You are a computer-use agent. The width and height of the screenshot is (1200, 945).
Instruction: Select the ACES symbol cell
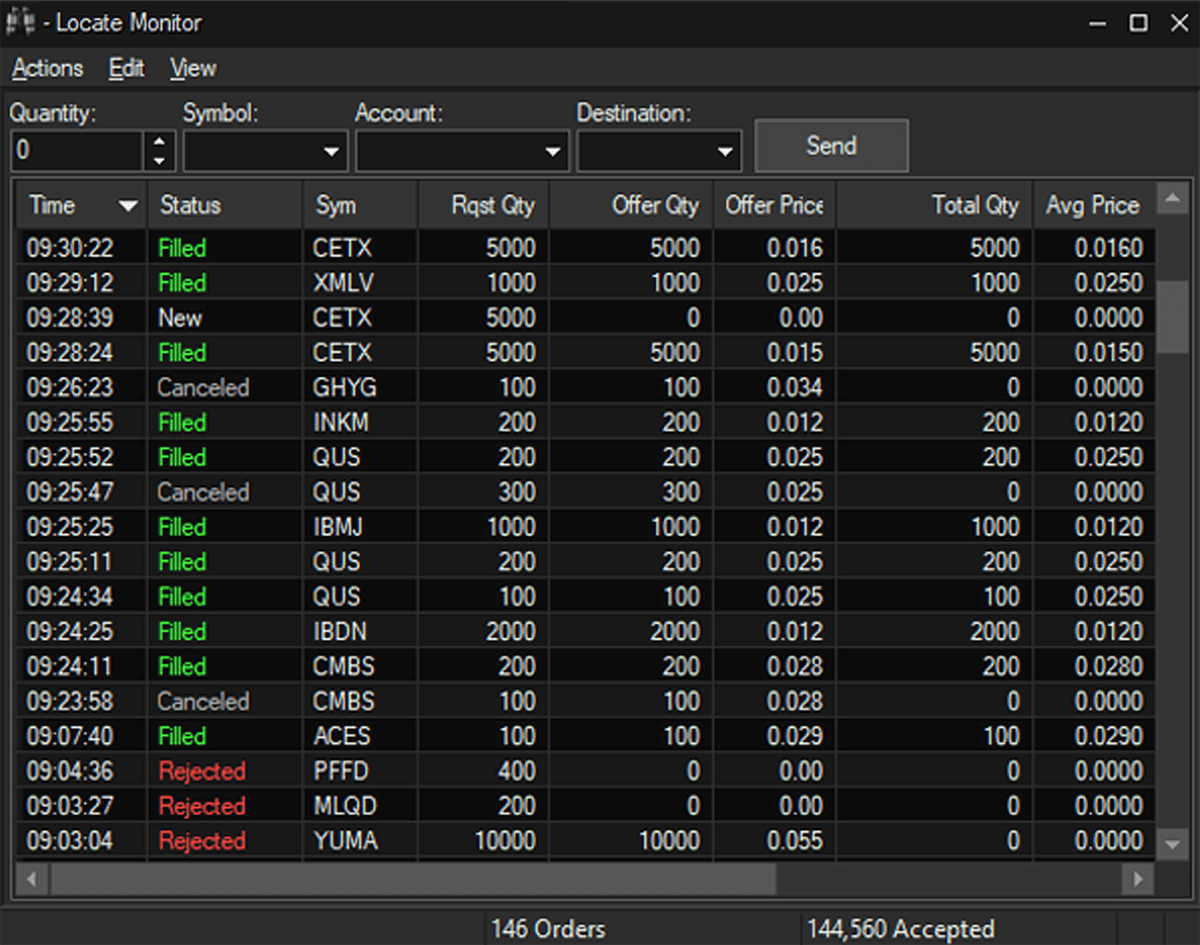pos(360,736)
